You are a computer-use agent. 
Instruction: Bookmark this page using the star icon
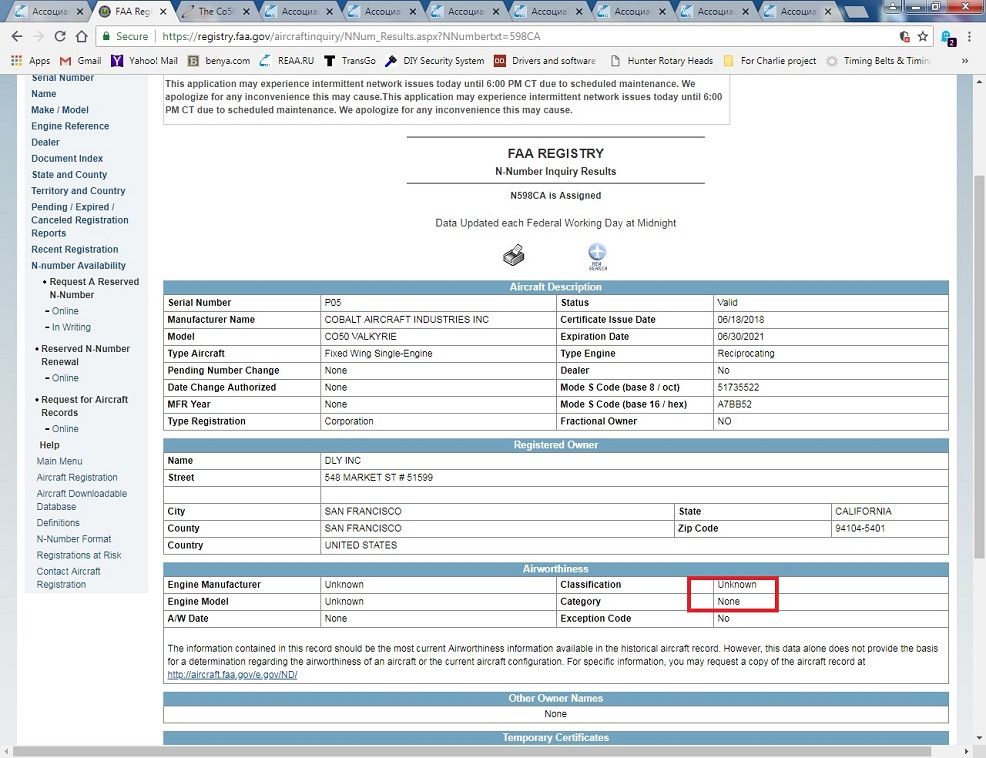click(x=922, y=36)
